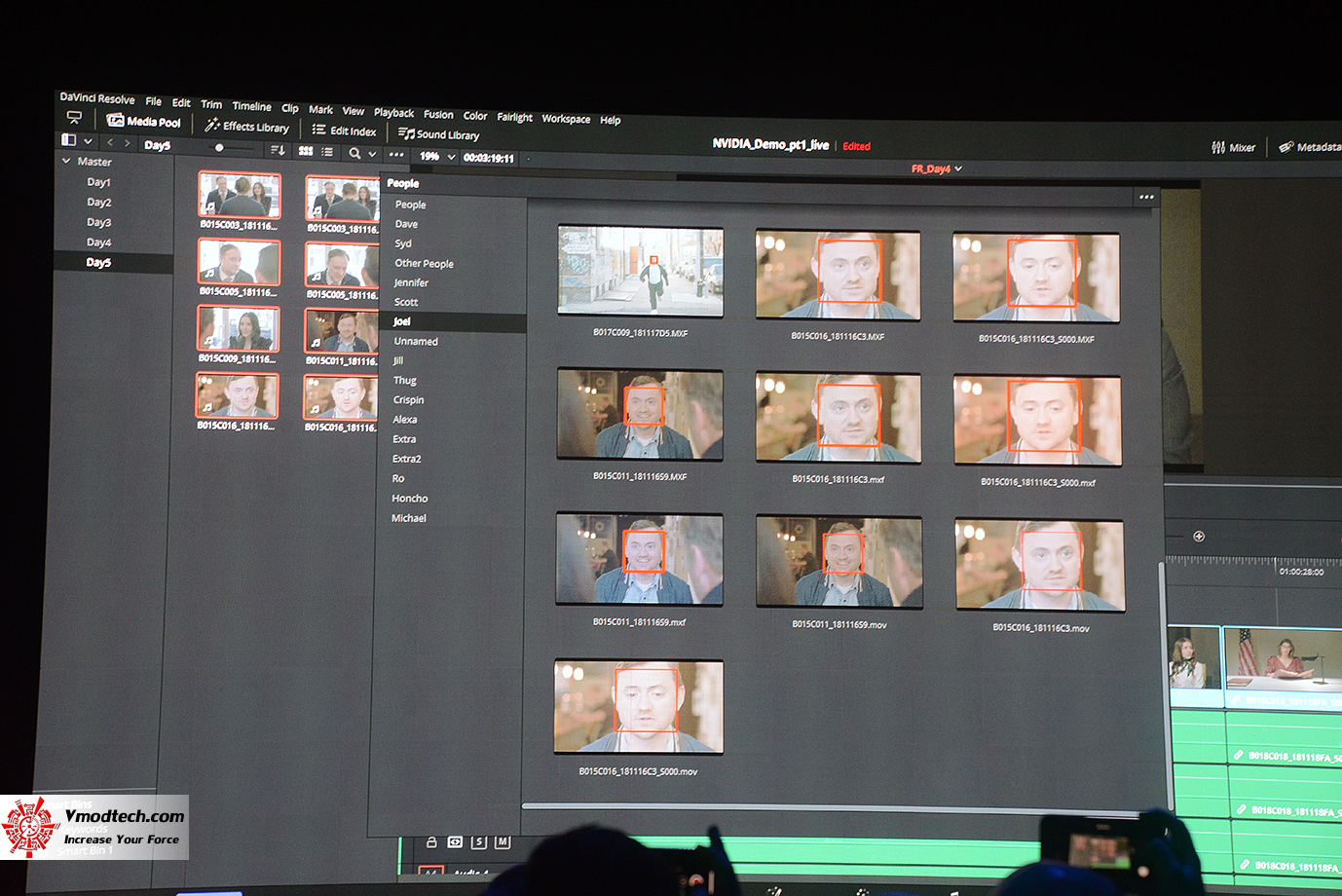This screenshot has height=896, width=1342.
Task: Select clip thumbnail B015C016_181116C3.MXF
Action: point(838,275)
